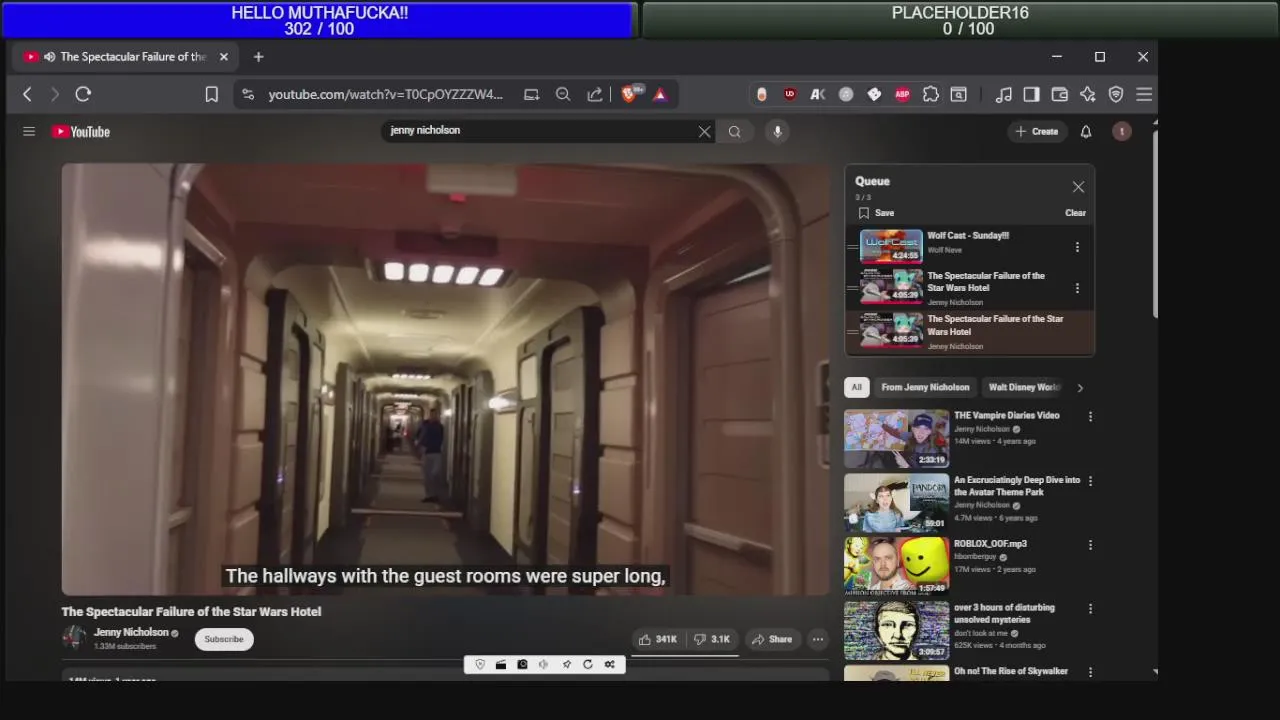Open Avatar Theme Park deep dive video title

click(x=1017, y=486)
